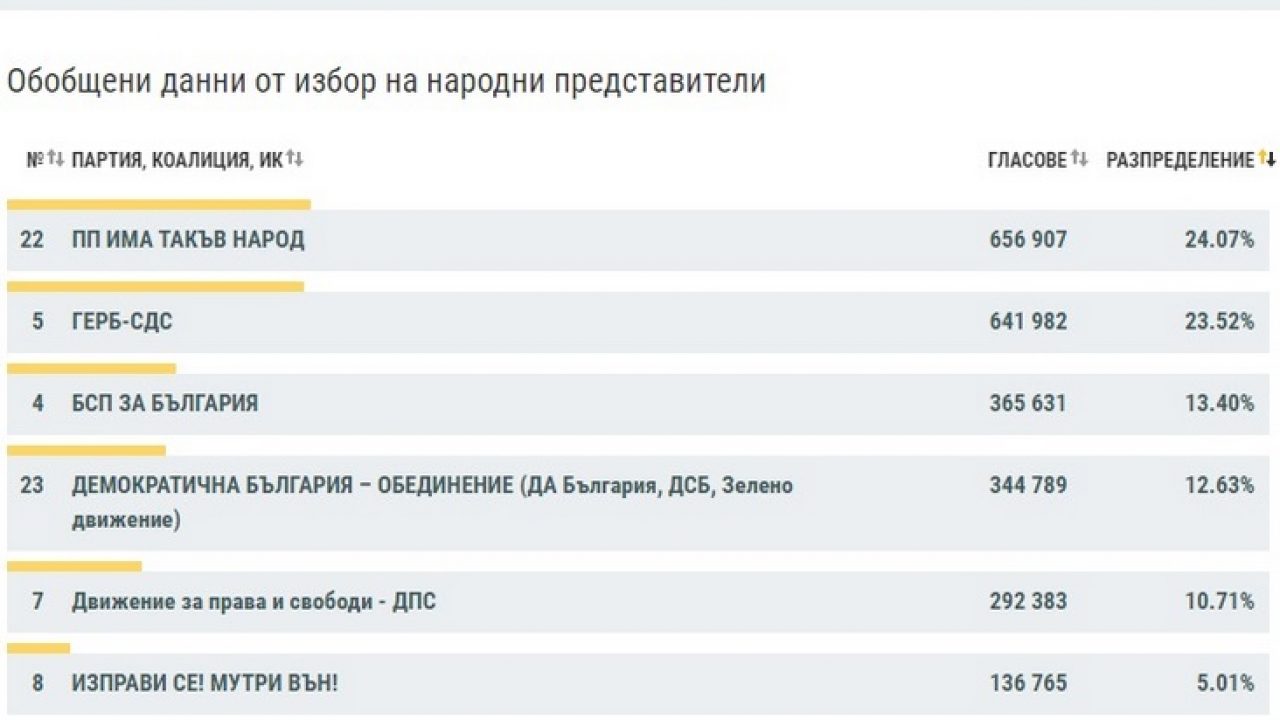
Task: Click the sort arrows beside the № column
Action: 55,160
